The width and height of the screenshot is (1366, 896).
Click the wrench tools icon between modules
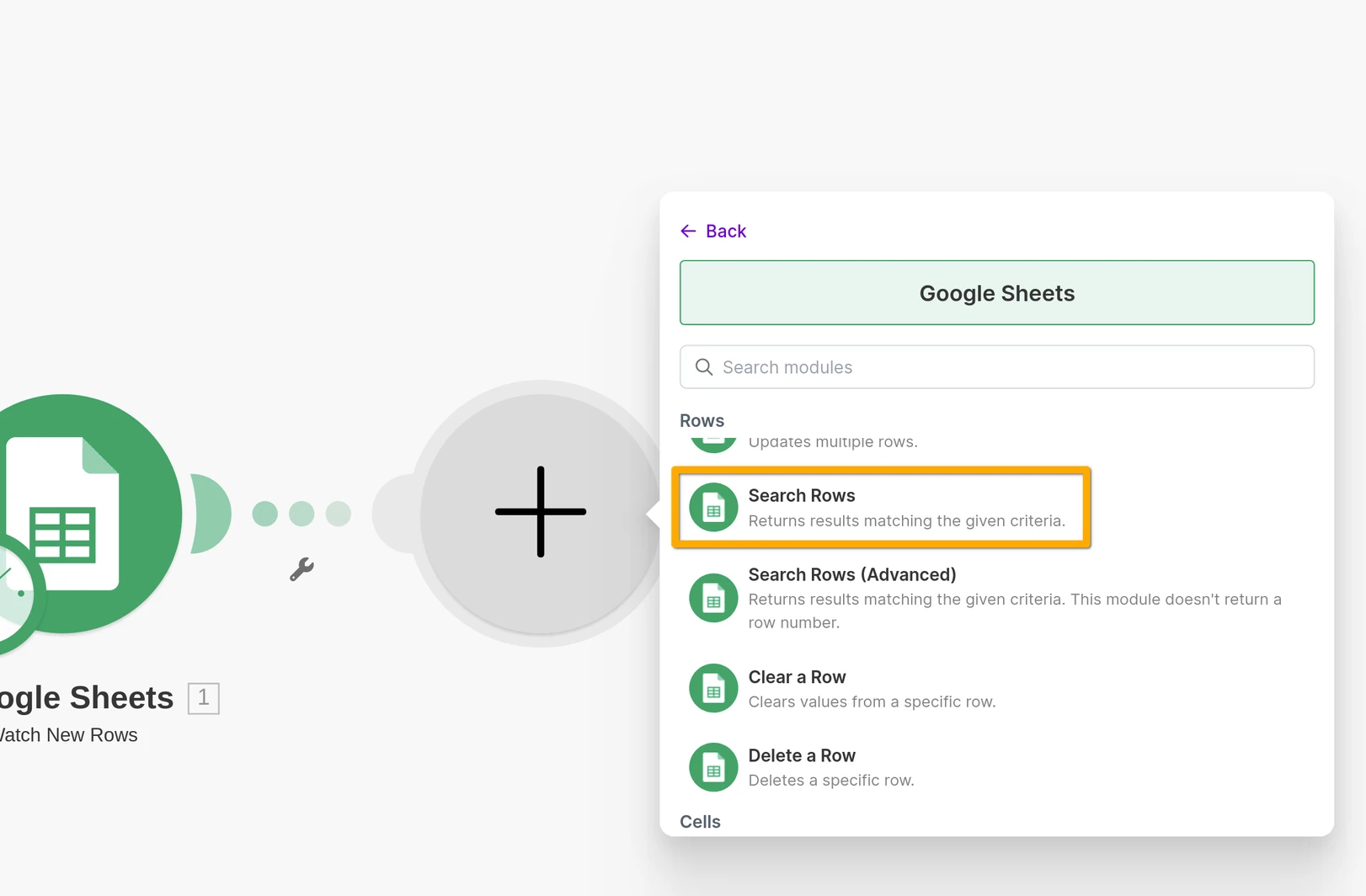point(303,570)
